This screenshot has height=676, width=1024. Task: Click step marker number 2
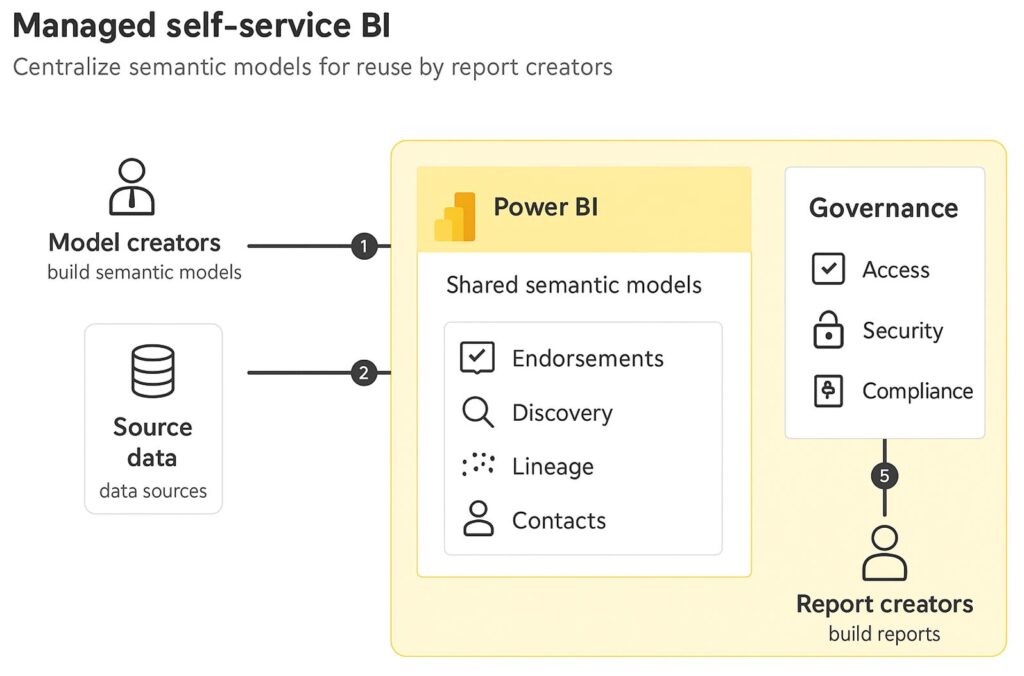(x=364, y=373)
